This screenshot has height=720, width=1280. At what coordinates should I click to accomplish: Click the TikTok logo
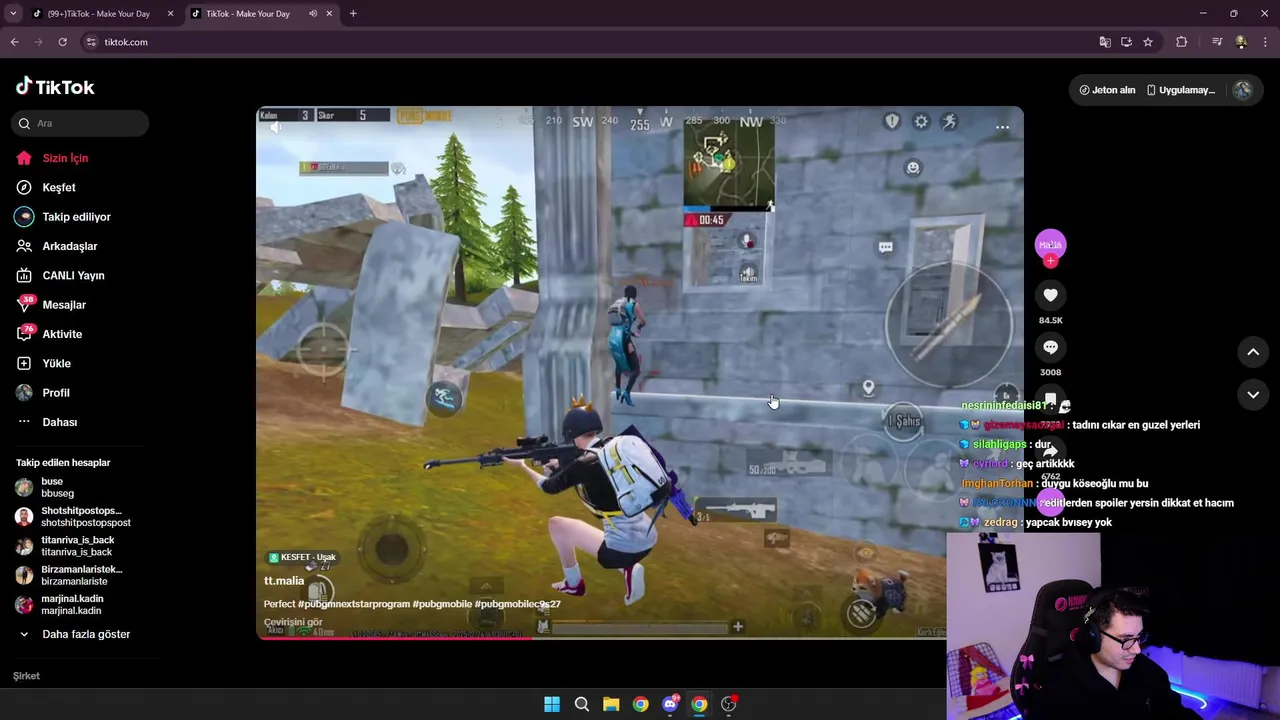(55, 87)
